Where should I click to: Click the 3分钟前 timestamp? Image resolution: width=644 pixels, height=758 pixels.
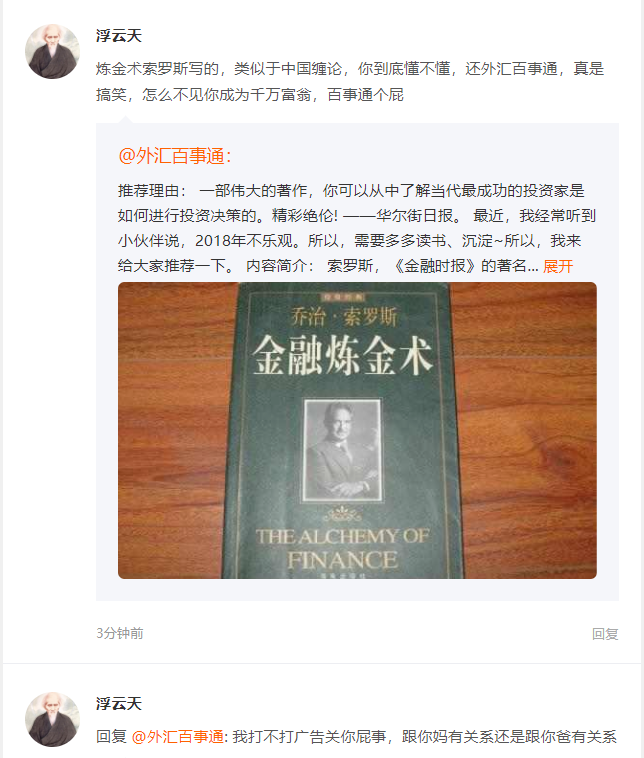[119, 633]
